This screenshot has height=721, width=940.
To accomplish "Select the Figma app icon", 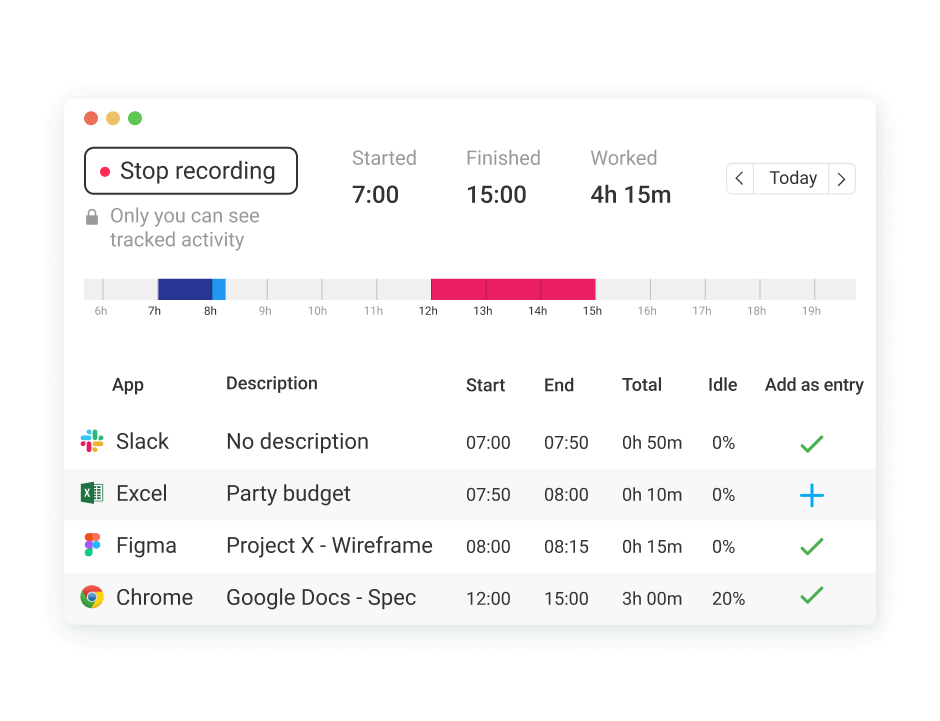I will pos(91,546).
